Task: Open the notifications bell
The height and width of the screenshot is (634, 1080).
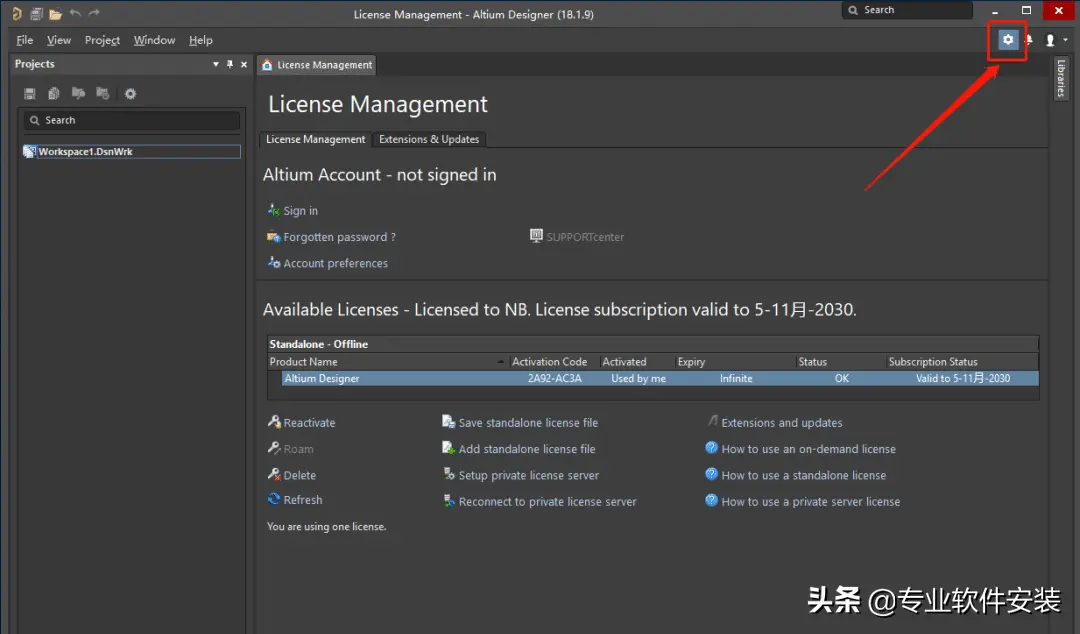Action: 1029,40
